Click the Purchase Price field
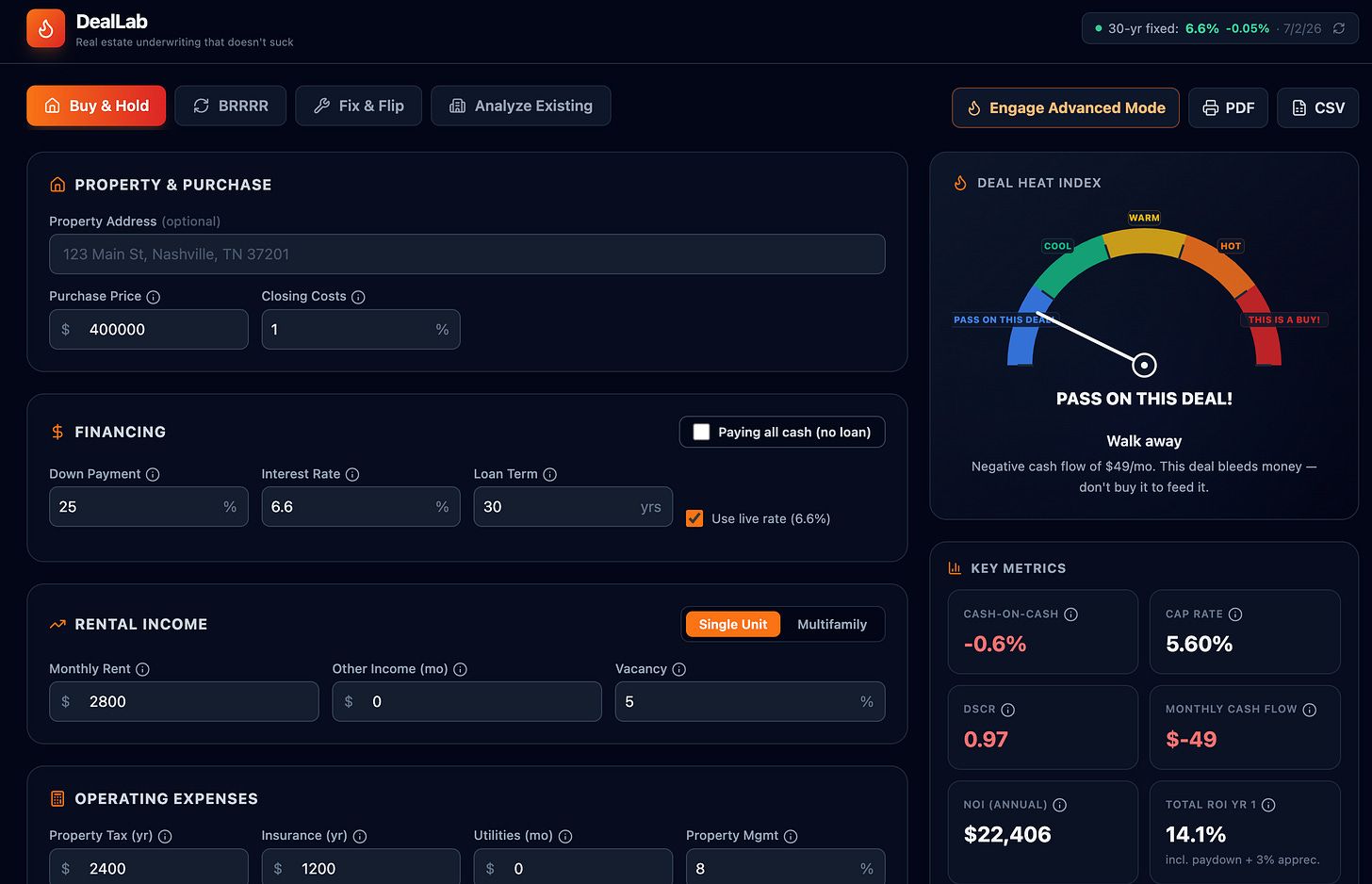Image resolution: width=1372 pixels, height=884 pixels. (149, 329)
